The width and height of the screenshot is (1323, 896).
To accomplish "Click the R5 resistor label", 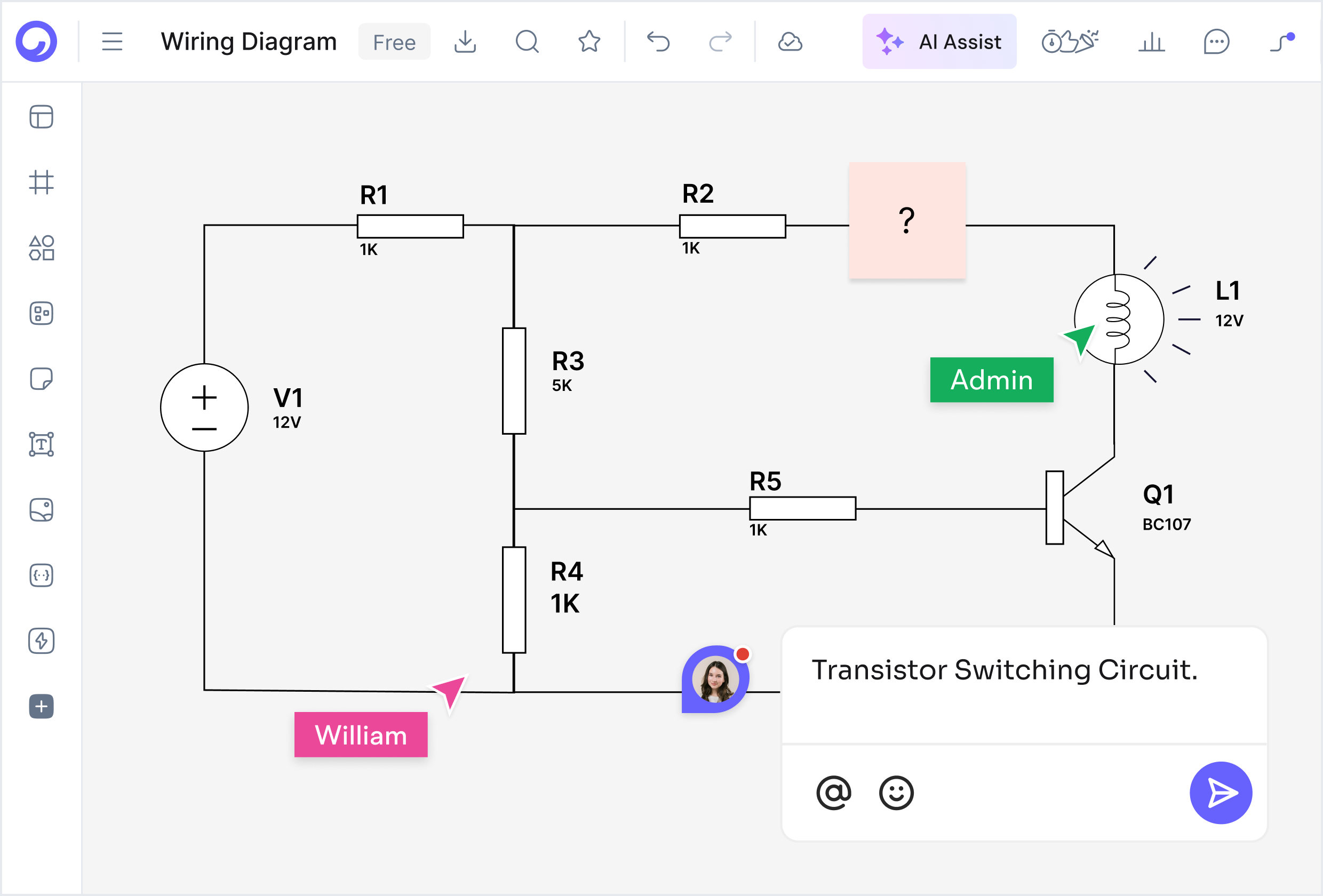I will click(765, 482).
